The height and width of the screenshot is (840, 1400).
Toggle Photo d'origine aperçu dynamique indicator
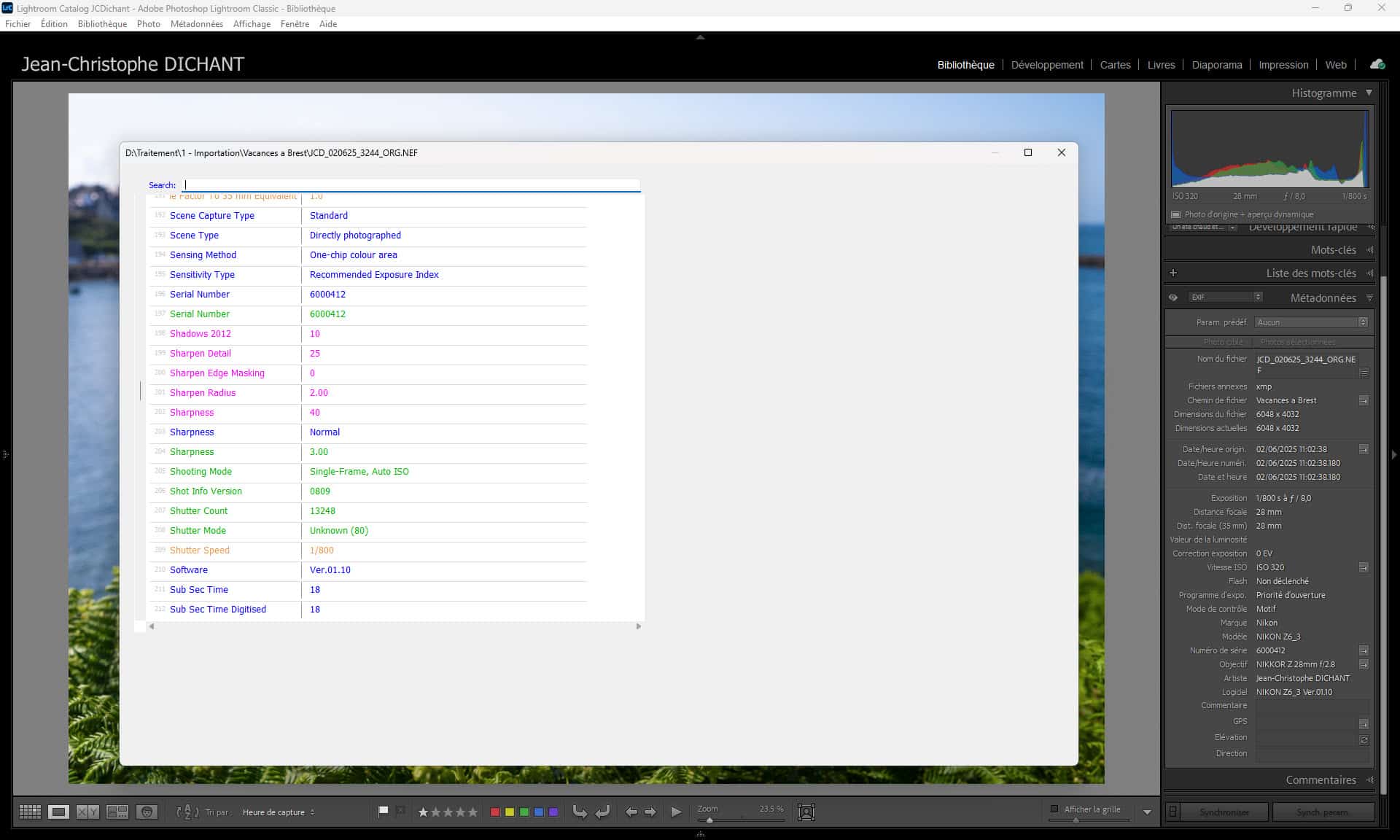point(1175,214)
